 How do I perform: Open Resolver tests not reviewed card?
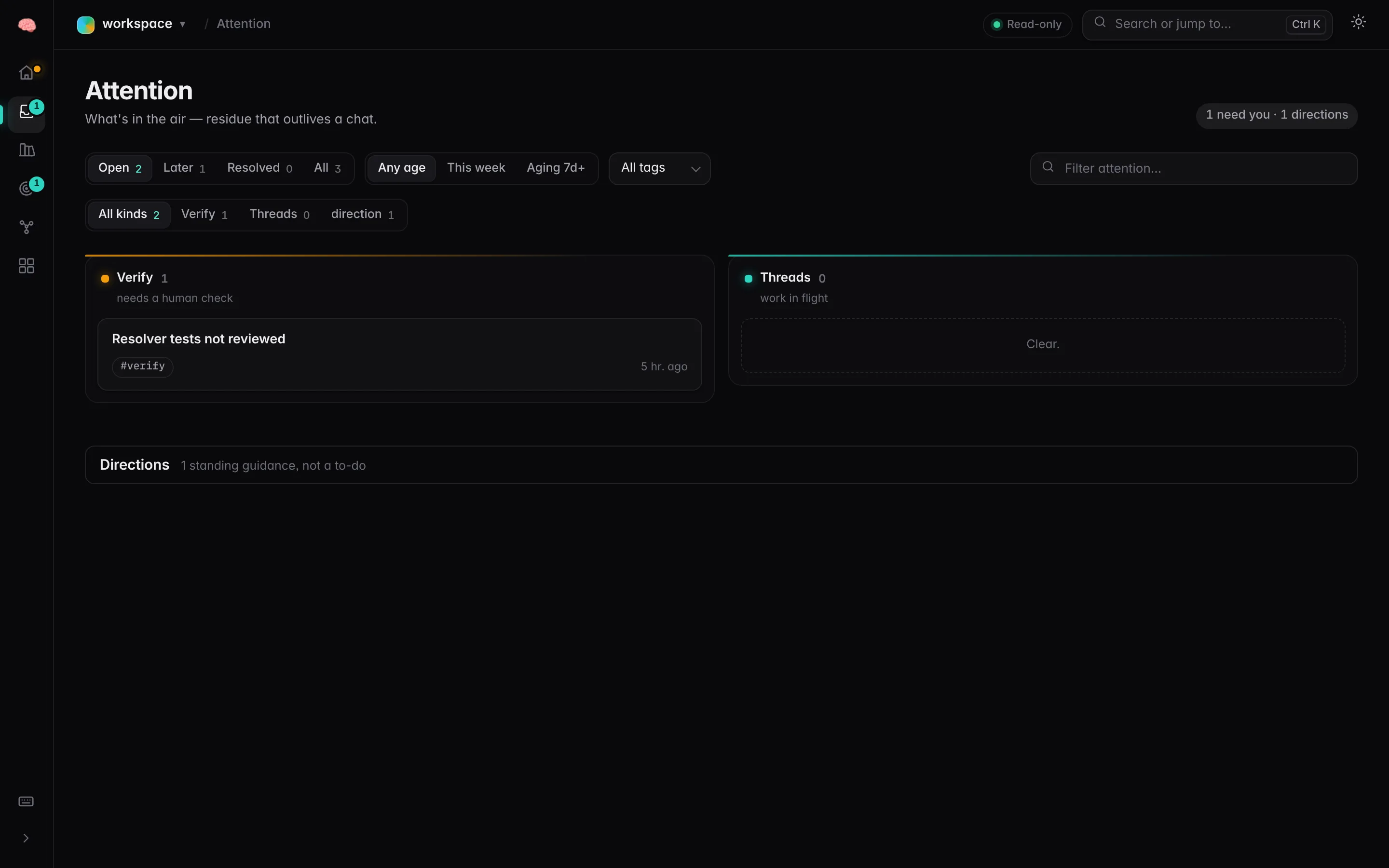click(399, 354)
